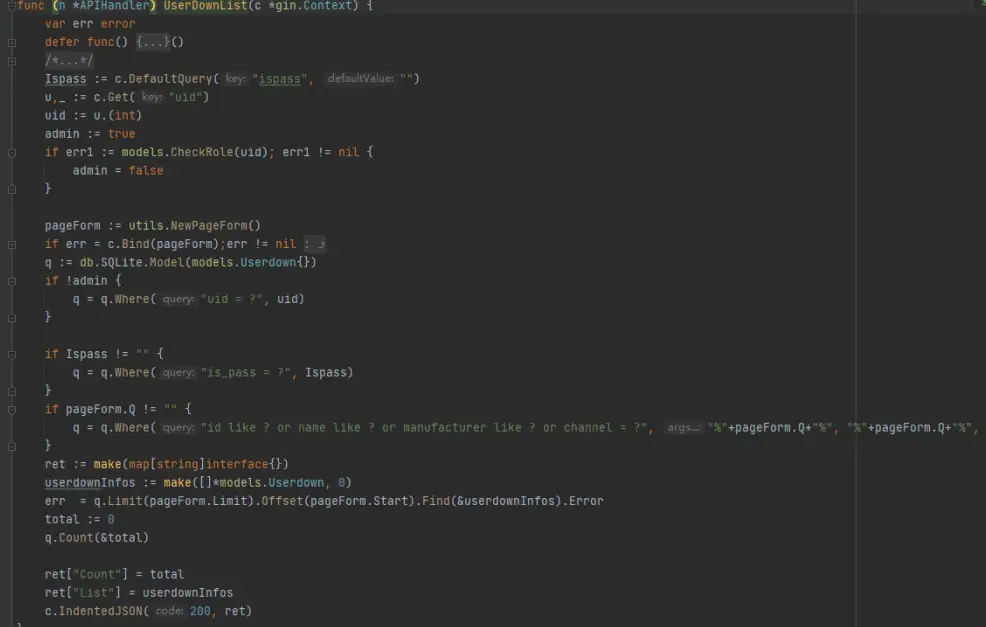Expand the folded defer func block
This screenshot has height=627, width=986.
12,43
